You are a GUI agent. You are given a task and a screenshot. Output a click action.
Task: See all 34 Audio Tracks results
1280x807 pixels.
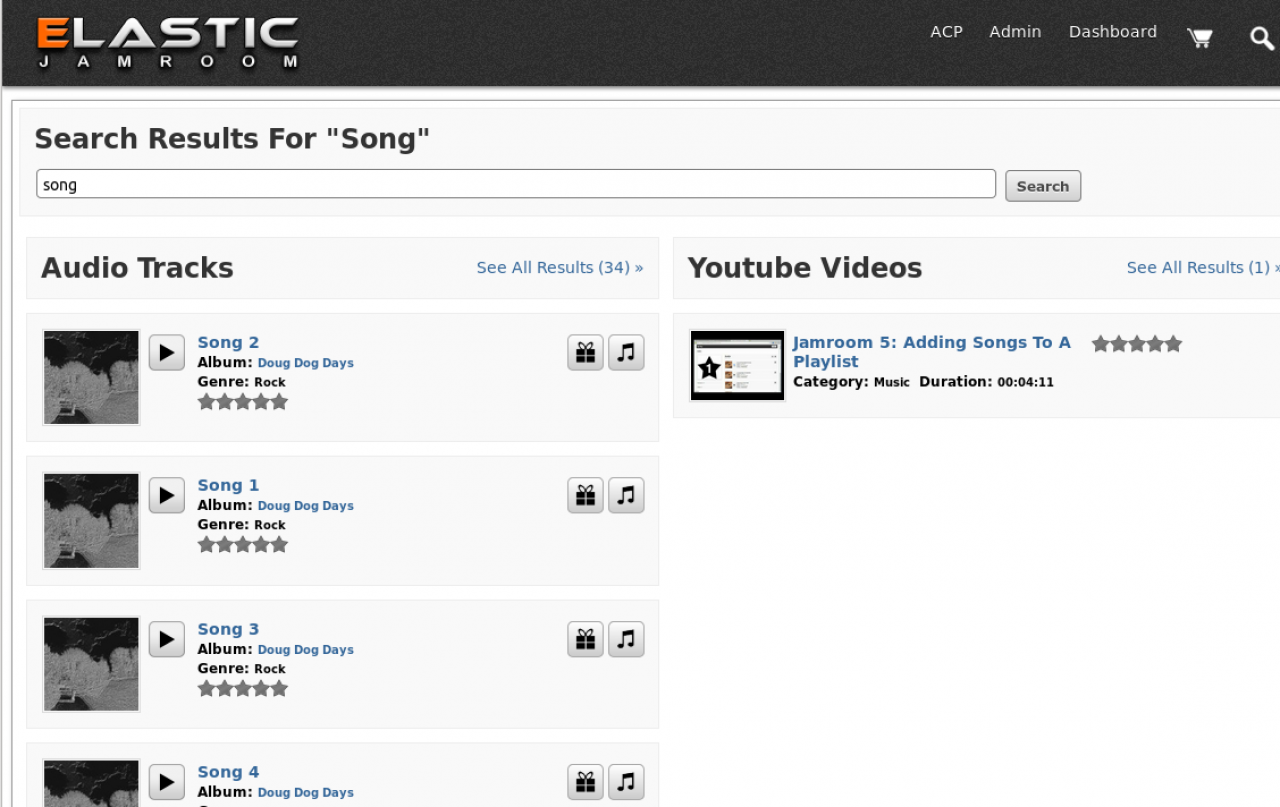[x=559, y=268]
